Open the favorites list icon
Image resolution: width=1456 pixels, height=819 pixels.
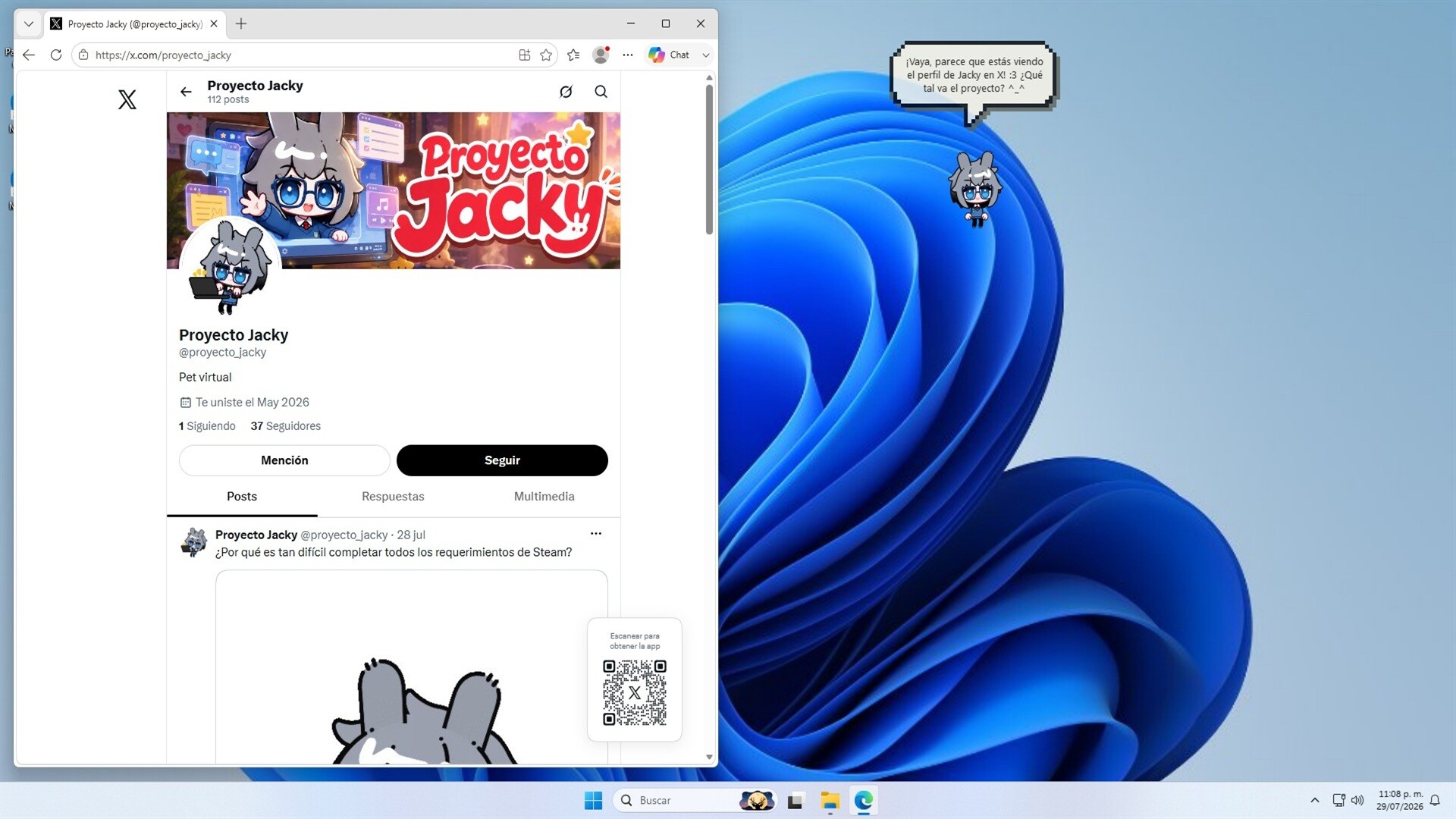pos(573,55)
